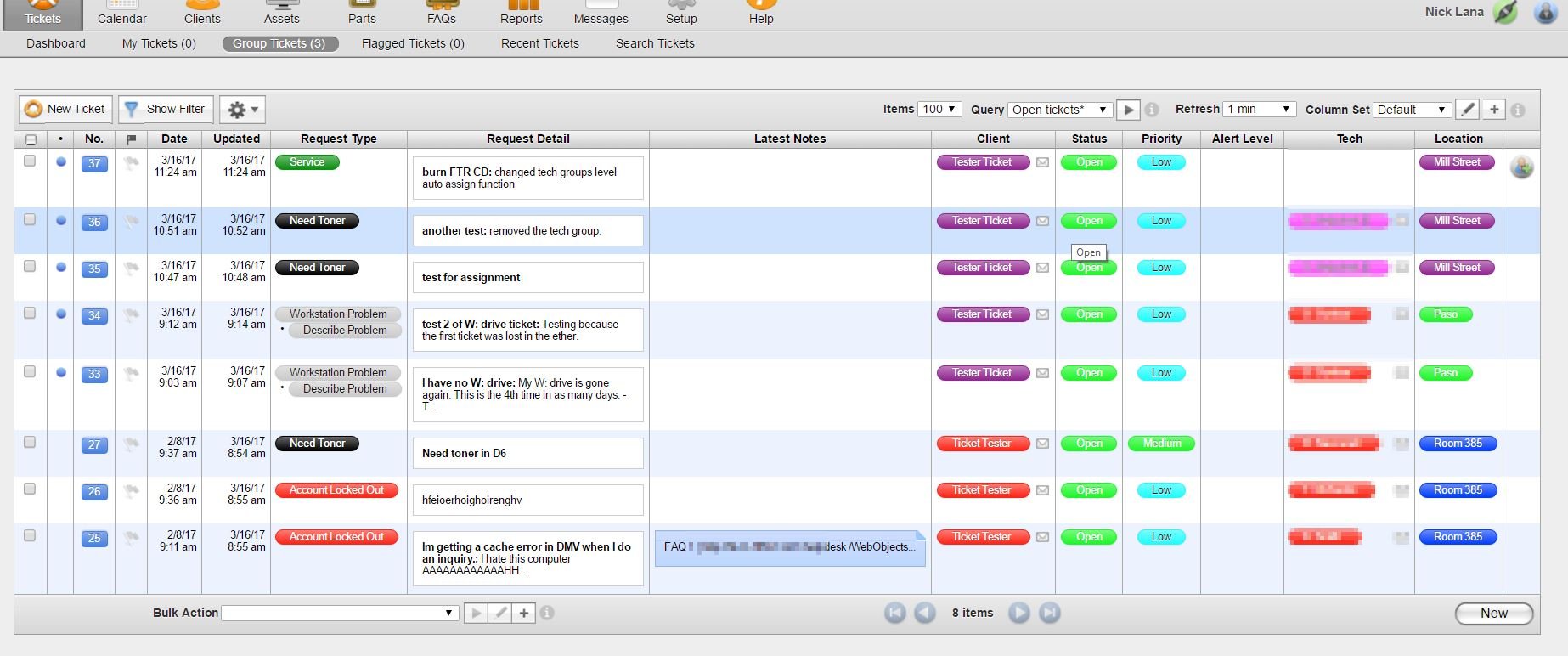Image resolution: width=1568 pixels, height=656 pixels.
Task: Switch to the Dashboard tab
Action: pyautogui.click(x=56, y=43)
